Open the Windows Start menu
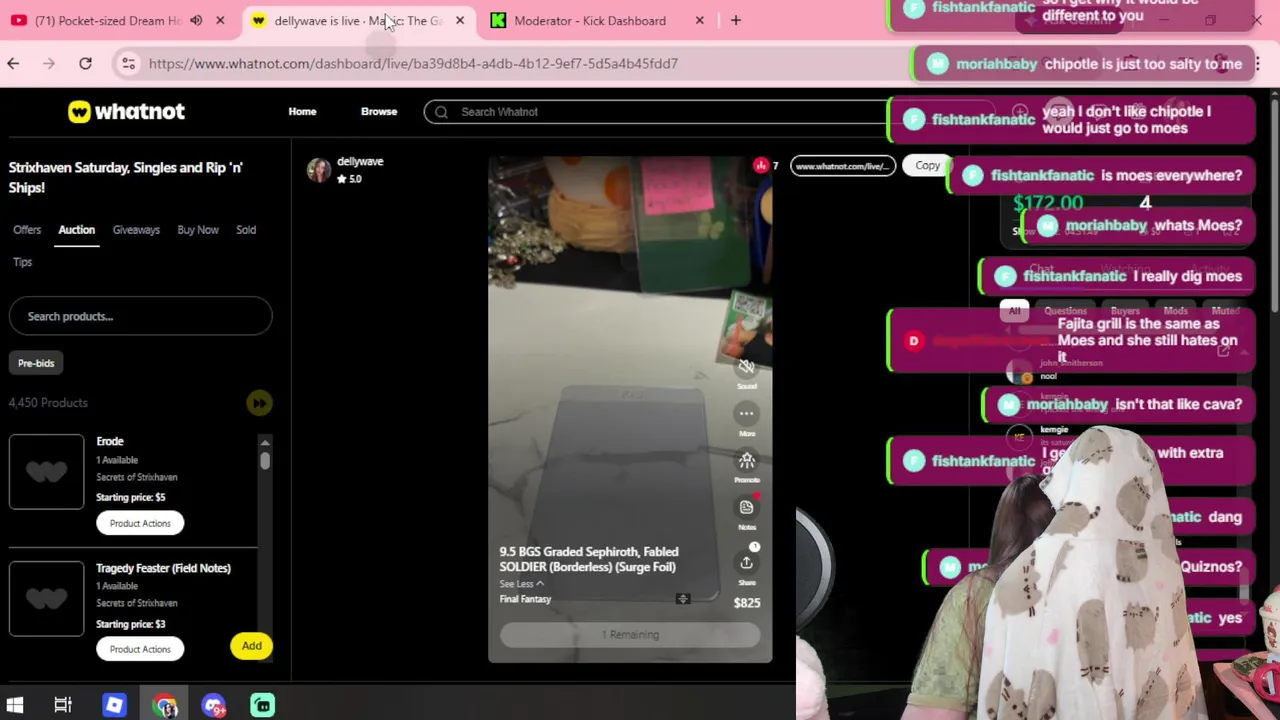Viewport: 1280px width, 720px height. click(15, 706)
